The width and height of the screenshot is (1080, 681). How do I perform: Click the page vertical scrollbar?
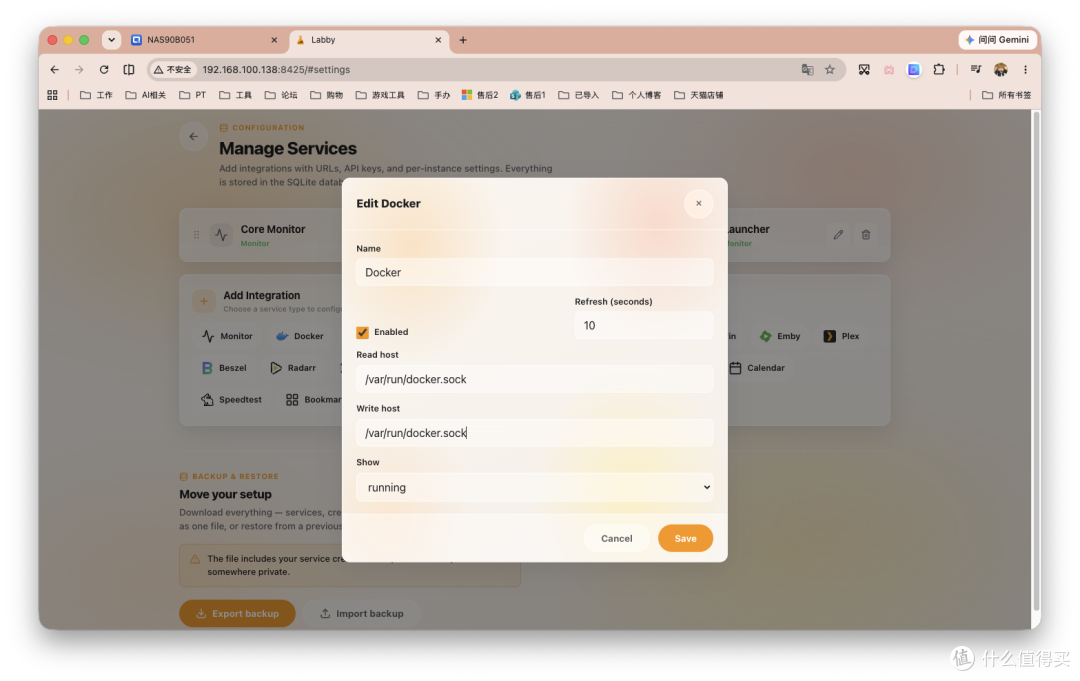(x=1036, y=361)
